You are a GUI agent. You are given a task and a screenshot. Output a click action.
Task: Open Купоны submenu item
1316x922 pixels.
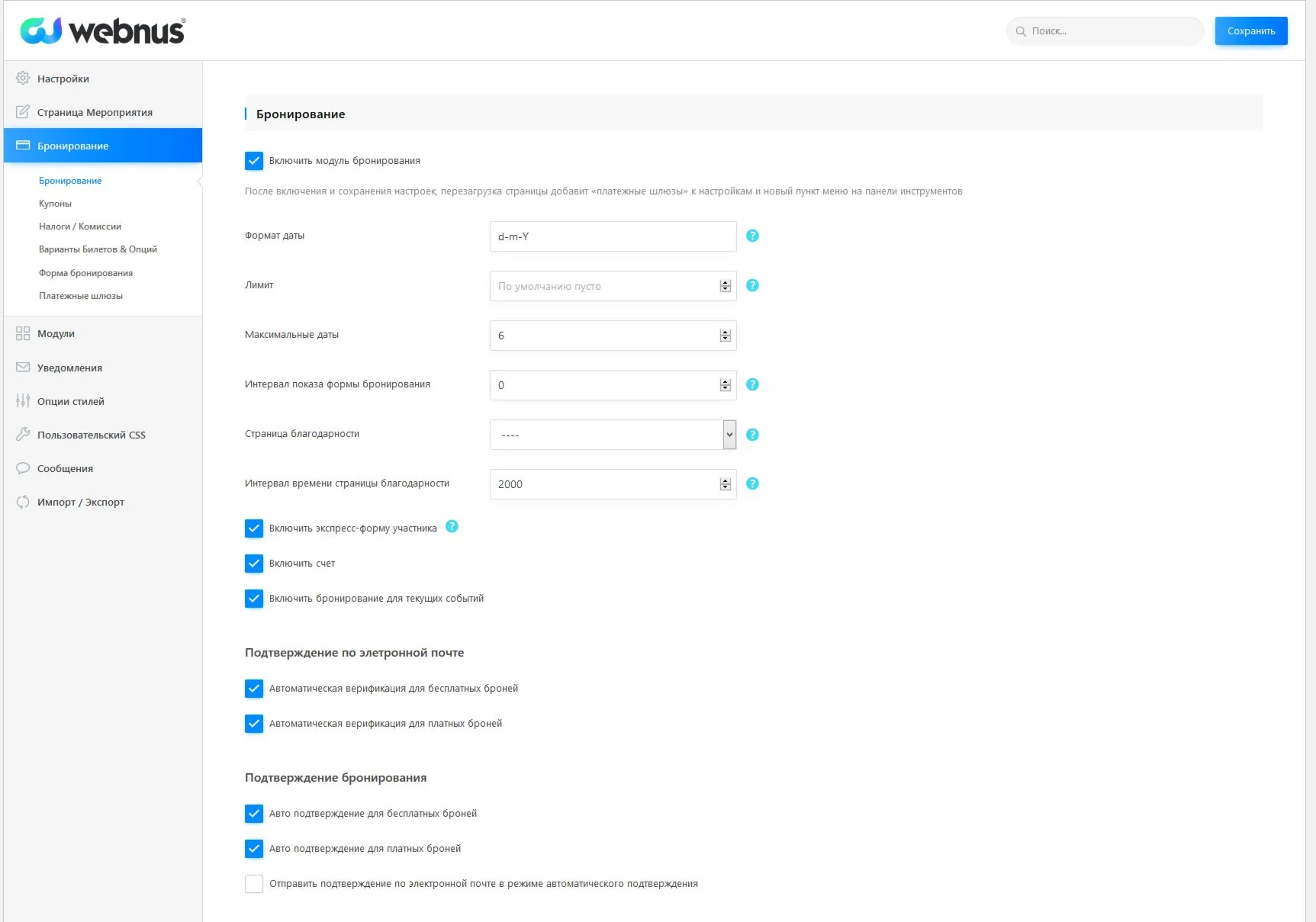[x=55, y=204]
